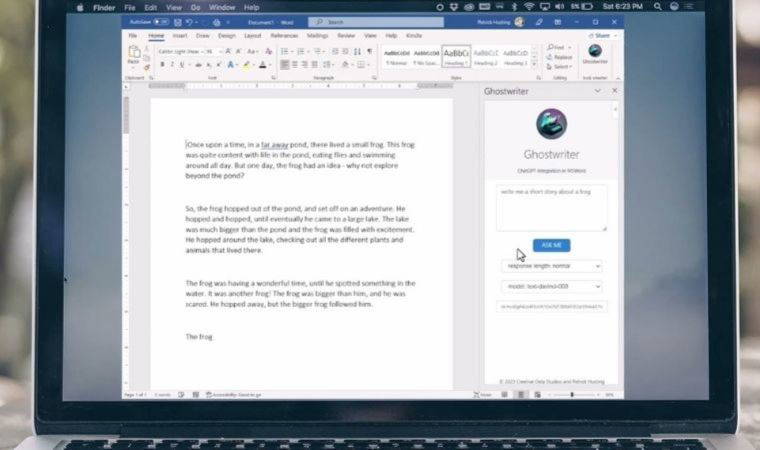Click the Word title bar Search box
Viewport: 760px width, 450px height.
click(x=376, y=22)
